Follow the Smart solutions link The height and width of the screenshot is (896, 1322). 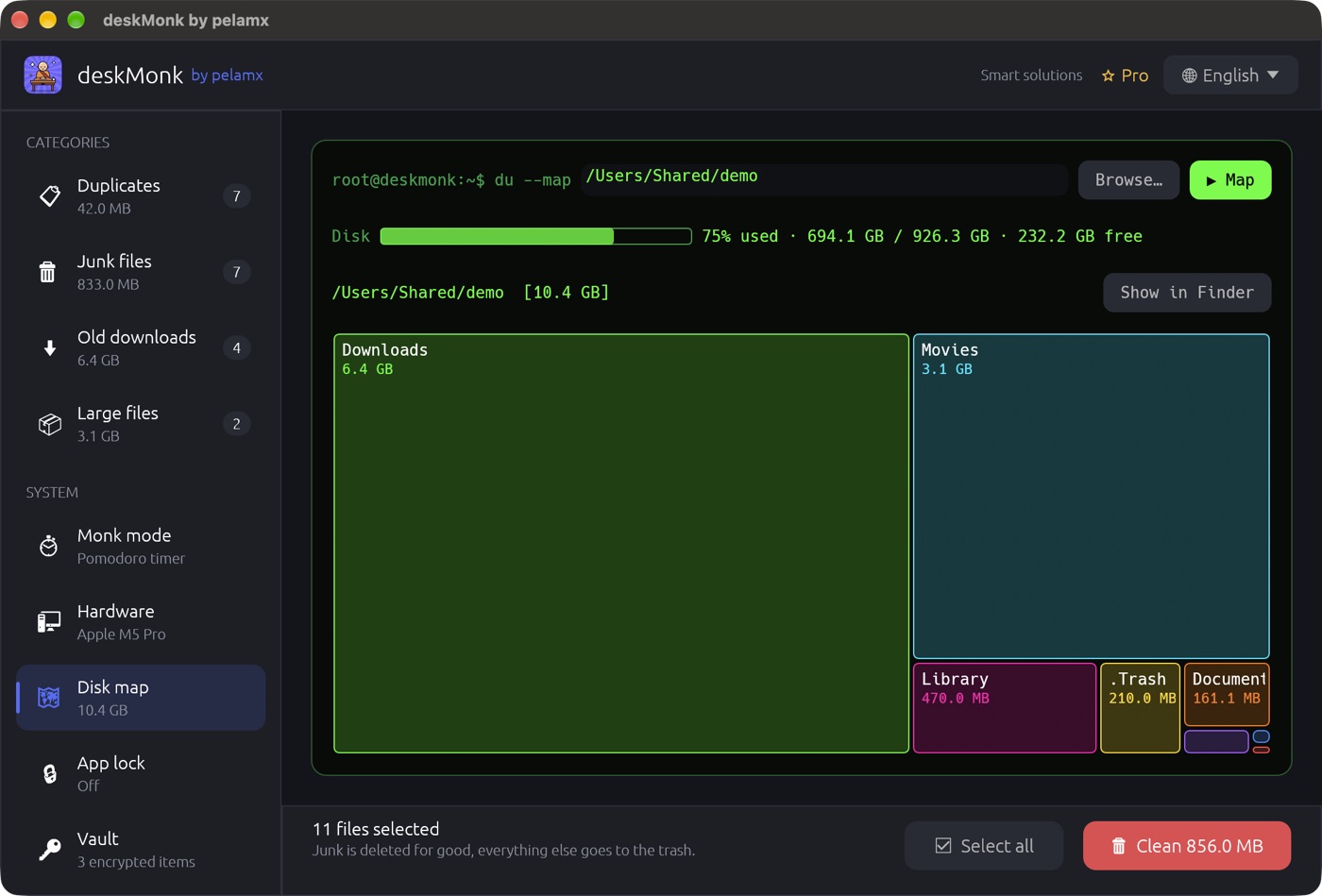coord(1031,76)
